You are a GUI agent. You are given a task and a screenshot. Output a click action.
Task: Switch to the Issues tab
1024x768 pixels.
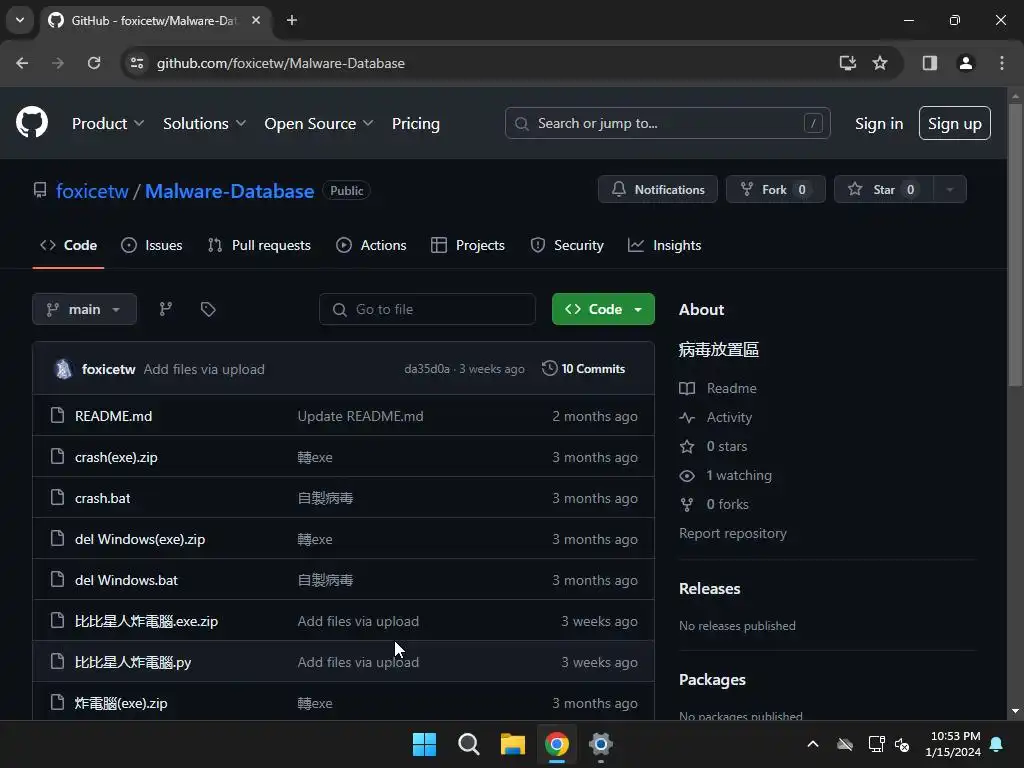152,245
